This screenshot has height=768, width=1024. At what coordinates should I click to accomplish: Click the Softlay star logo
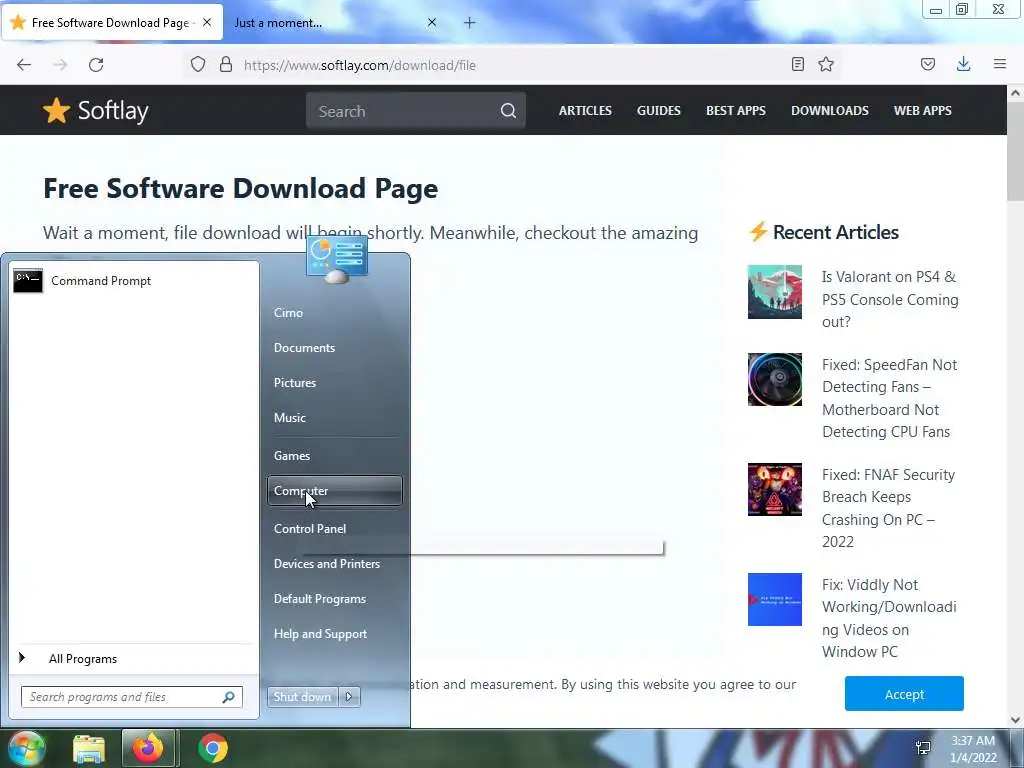coord(56,110)
